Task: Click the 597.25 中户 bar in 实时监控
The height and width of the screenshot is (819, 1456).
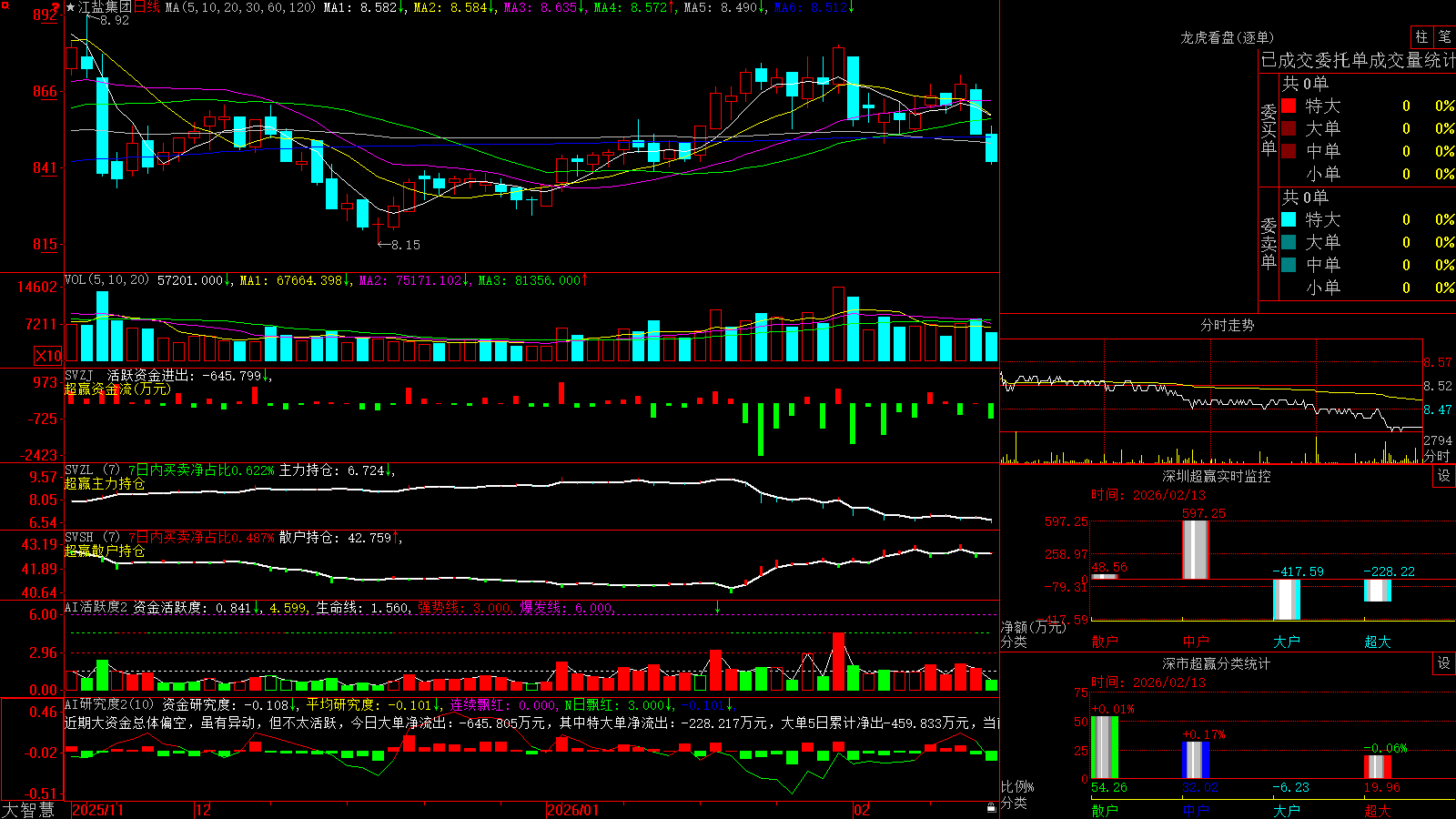Action: tap(1196, 550)
